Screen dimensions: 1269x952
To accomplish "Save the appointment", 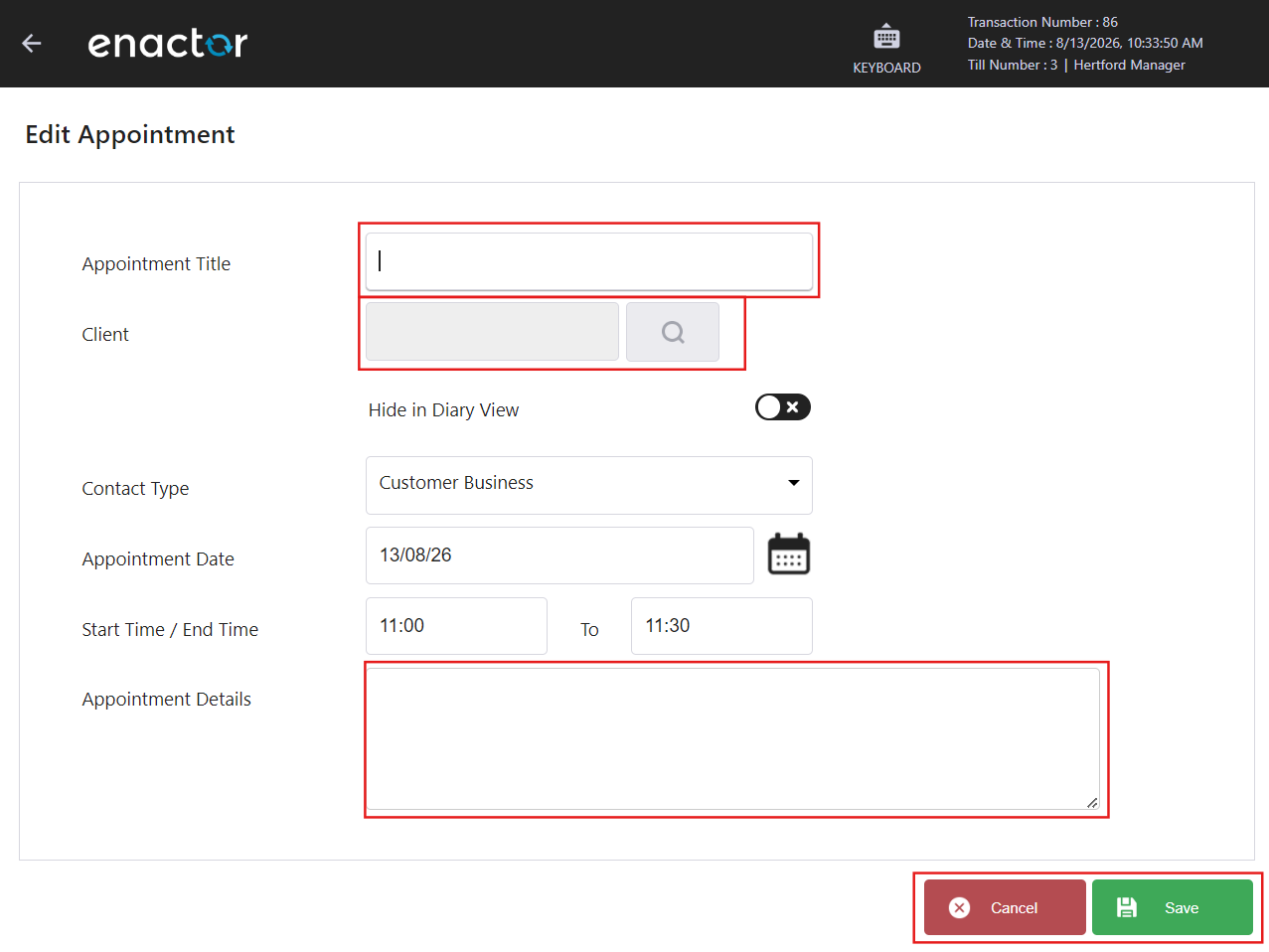I will 1173,907.
